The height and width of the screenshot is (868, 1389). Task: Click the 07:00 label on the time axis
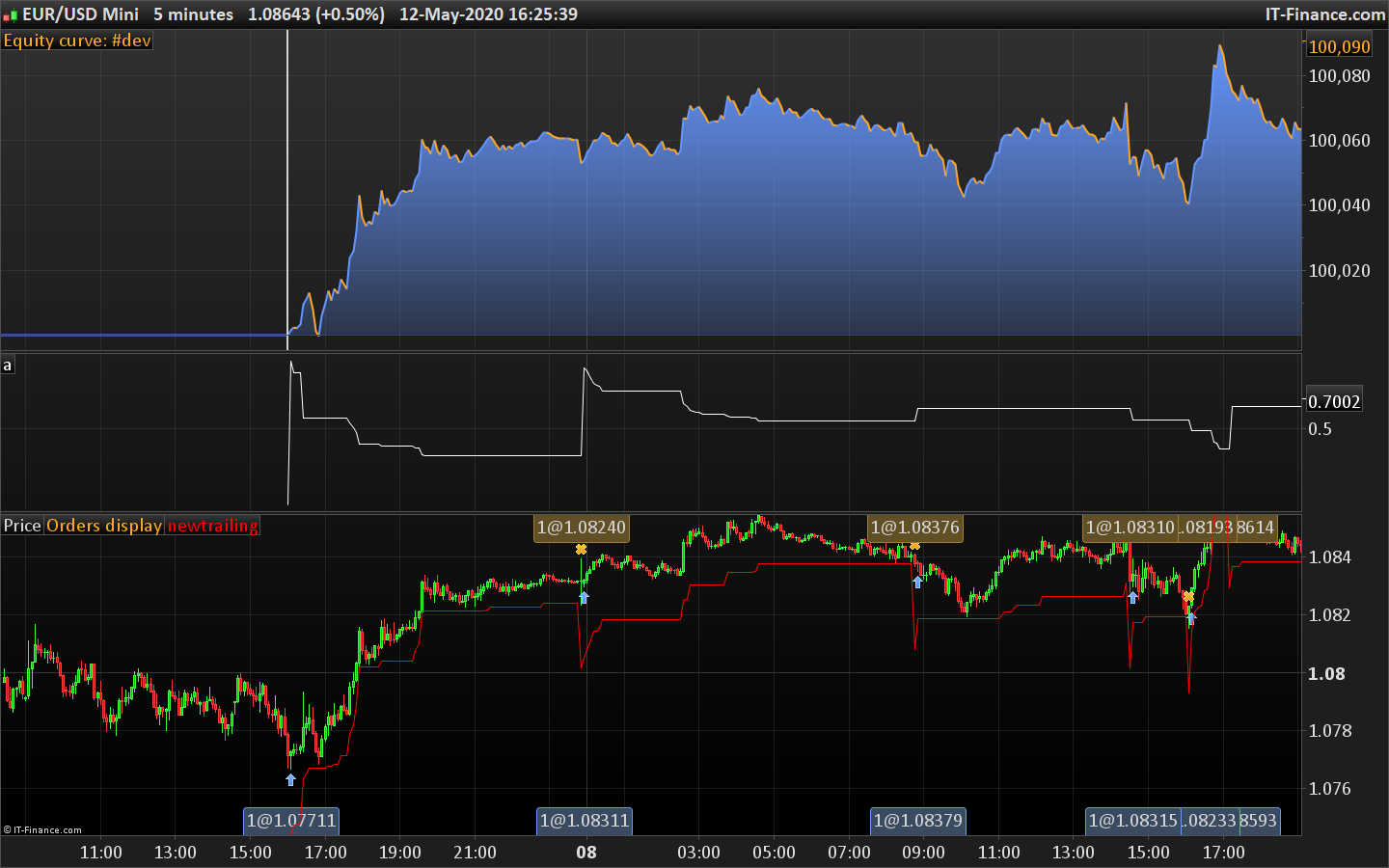849,853
